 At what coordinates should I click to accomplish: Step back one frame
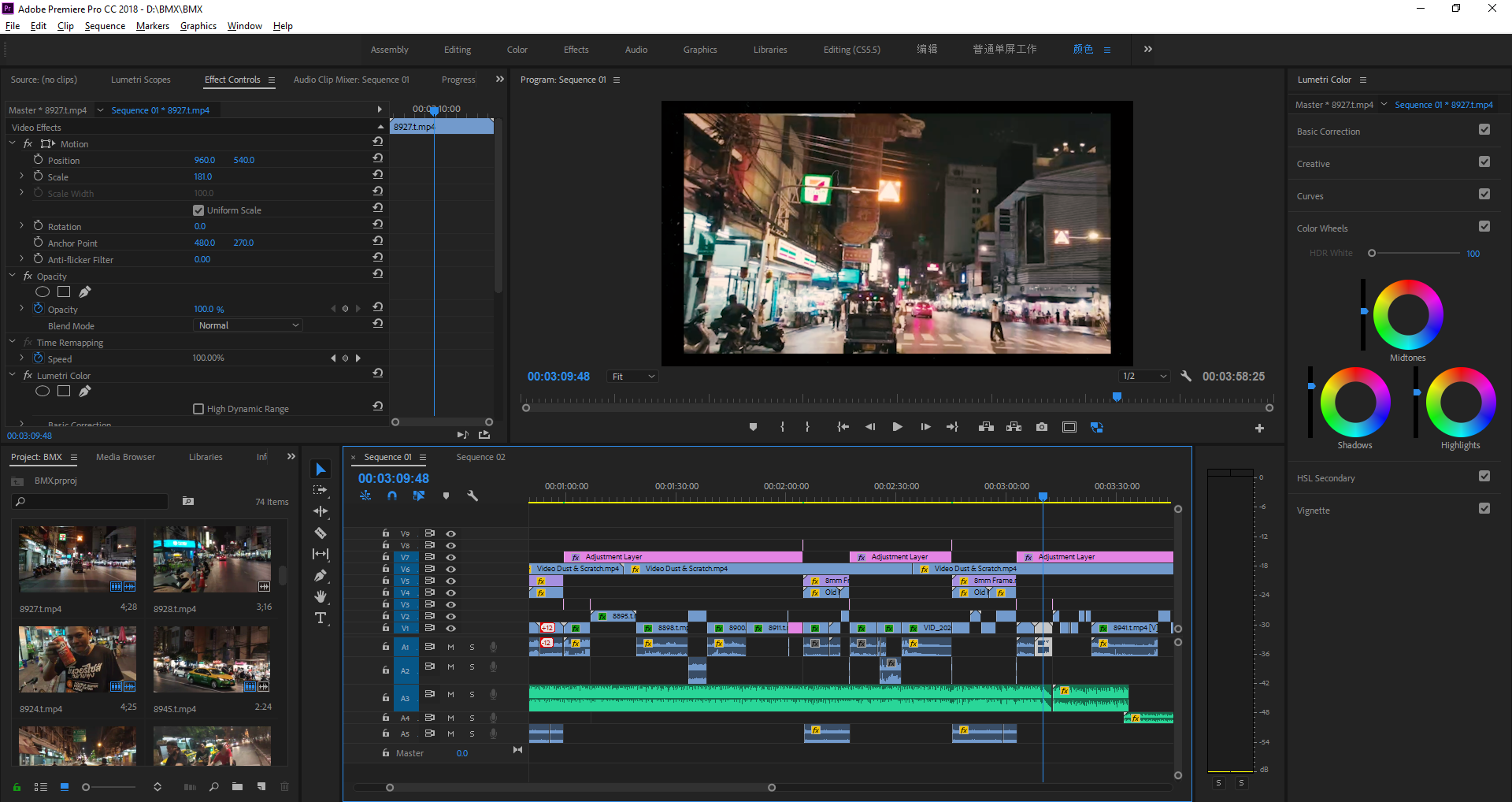click(870, 427)
